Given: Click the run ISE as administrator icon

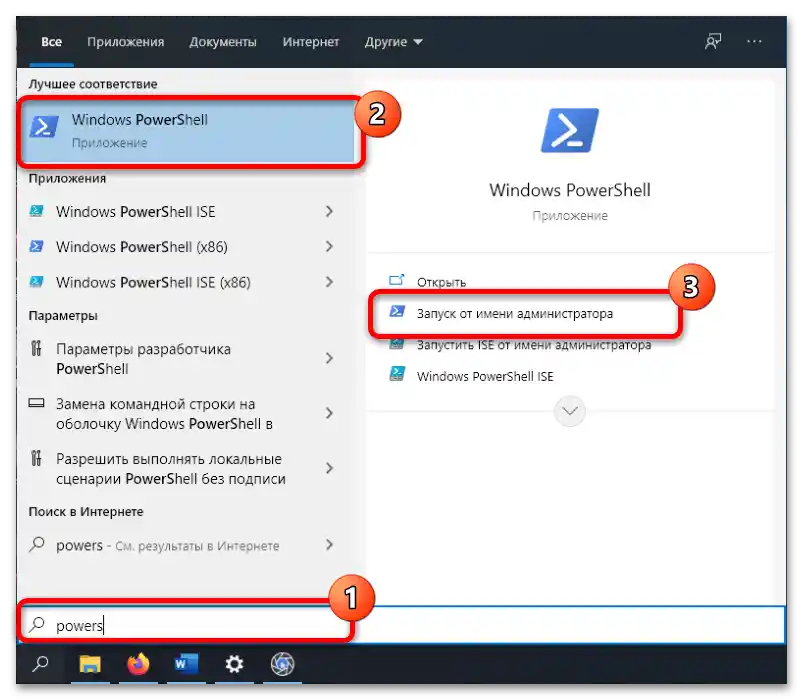Looking at the screenshot, I should [397, 345].
